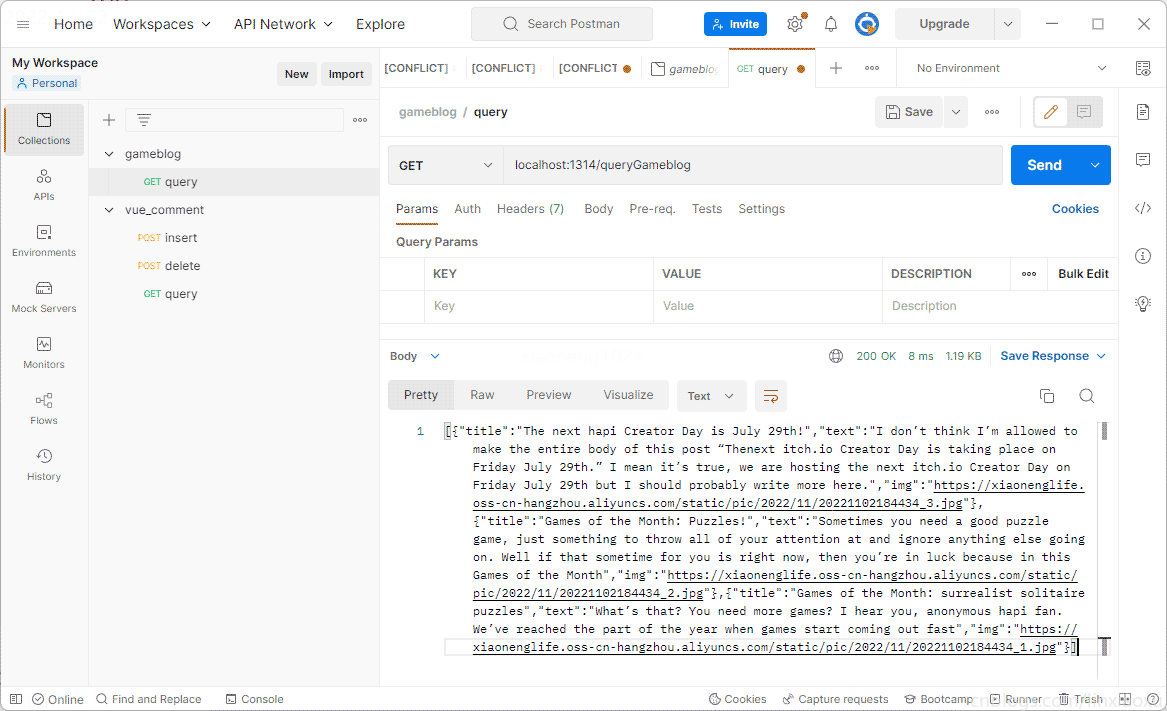
Task: Toggle line wrap in response
Action: 771,396
